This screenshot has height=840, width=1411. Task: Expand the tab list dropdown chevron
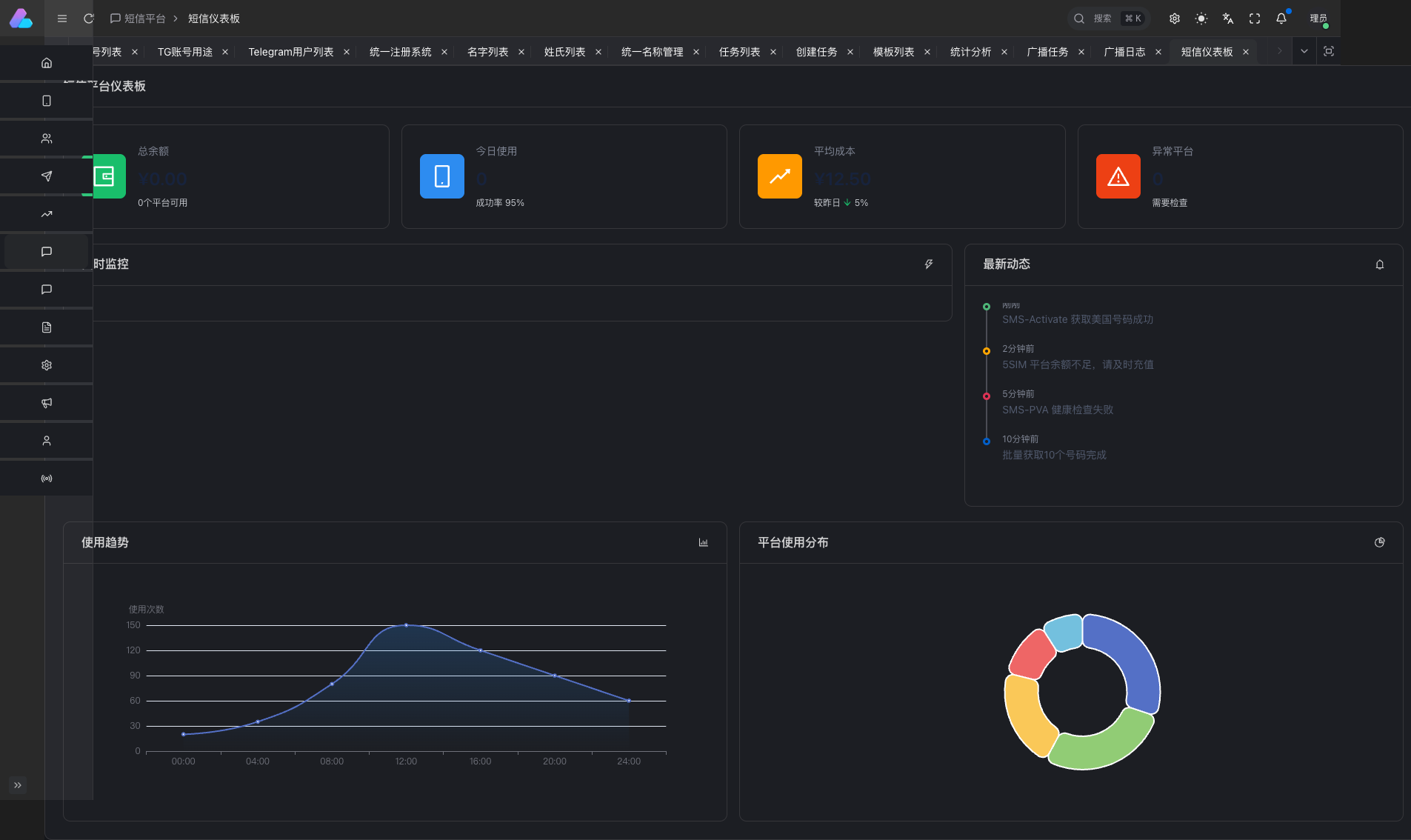(x=1304, y=52)
